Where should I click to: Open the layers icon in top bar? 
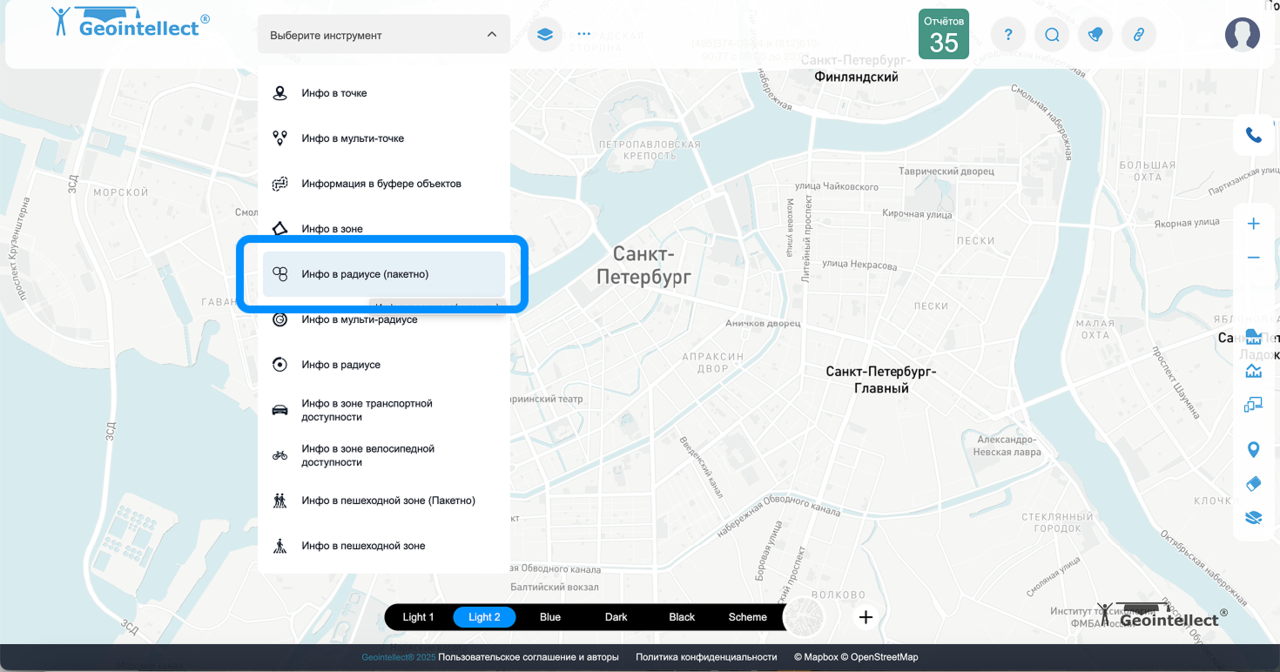click(x=544, y=35)
